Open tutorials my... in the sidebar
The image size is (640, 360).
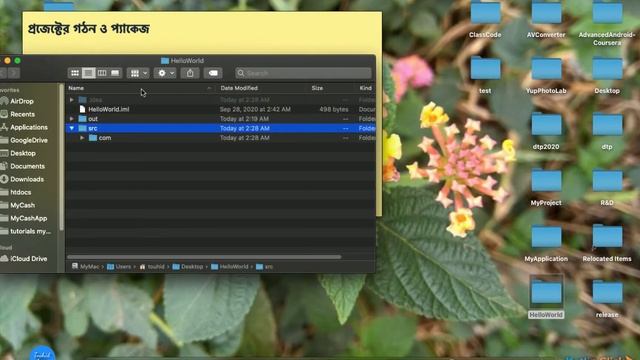[x=31, y=231]
